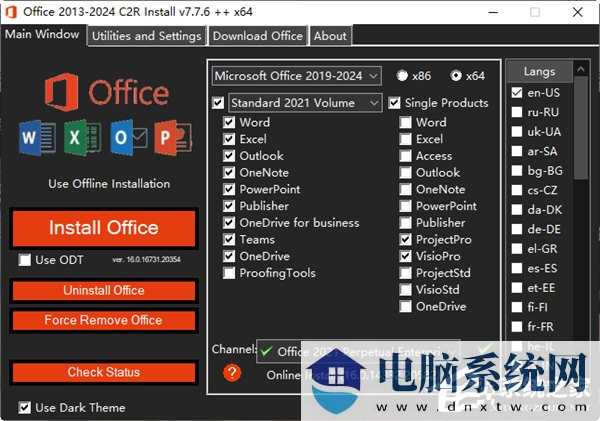
Task: Uncheck Excel in the suite list
Action: 229,139
